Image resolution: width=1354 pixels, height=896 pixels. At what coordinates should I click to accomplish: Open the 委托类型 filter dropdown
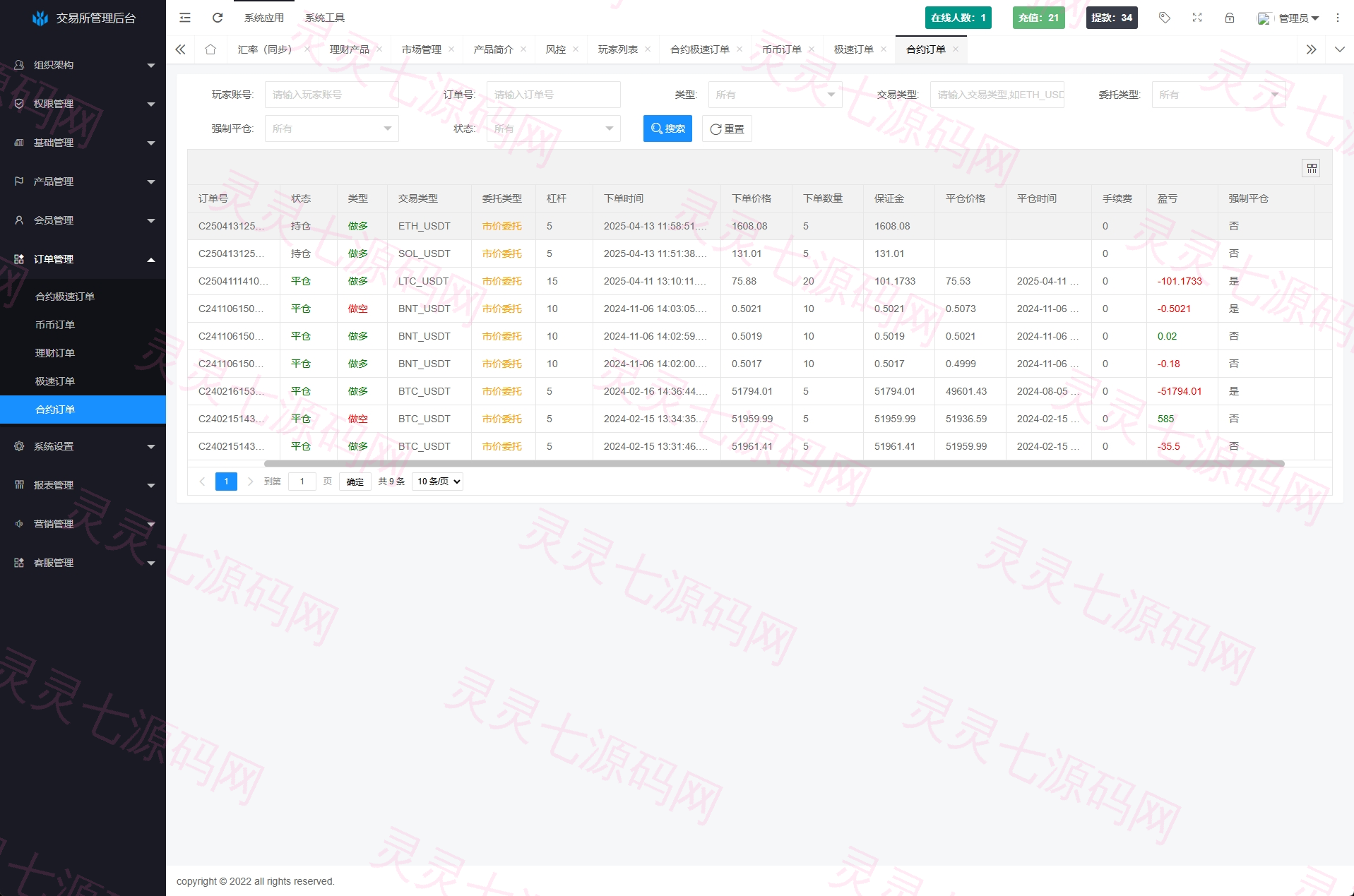click(1219, 95)
